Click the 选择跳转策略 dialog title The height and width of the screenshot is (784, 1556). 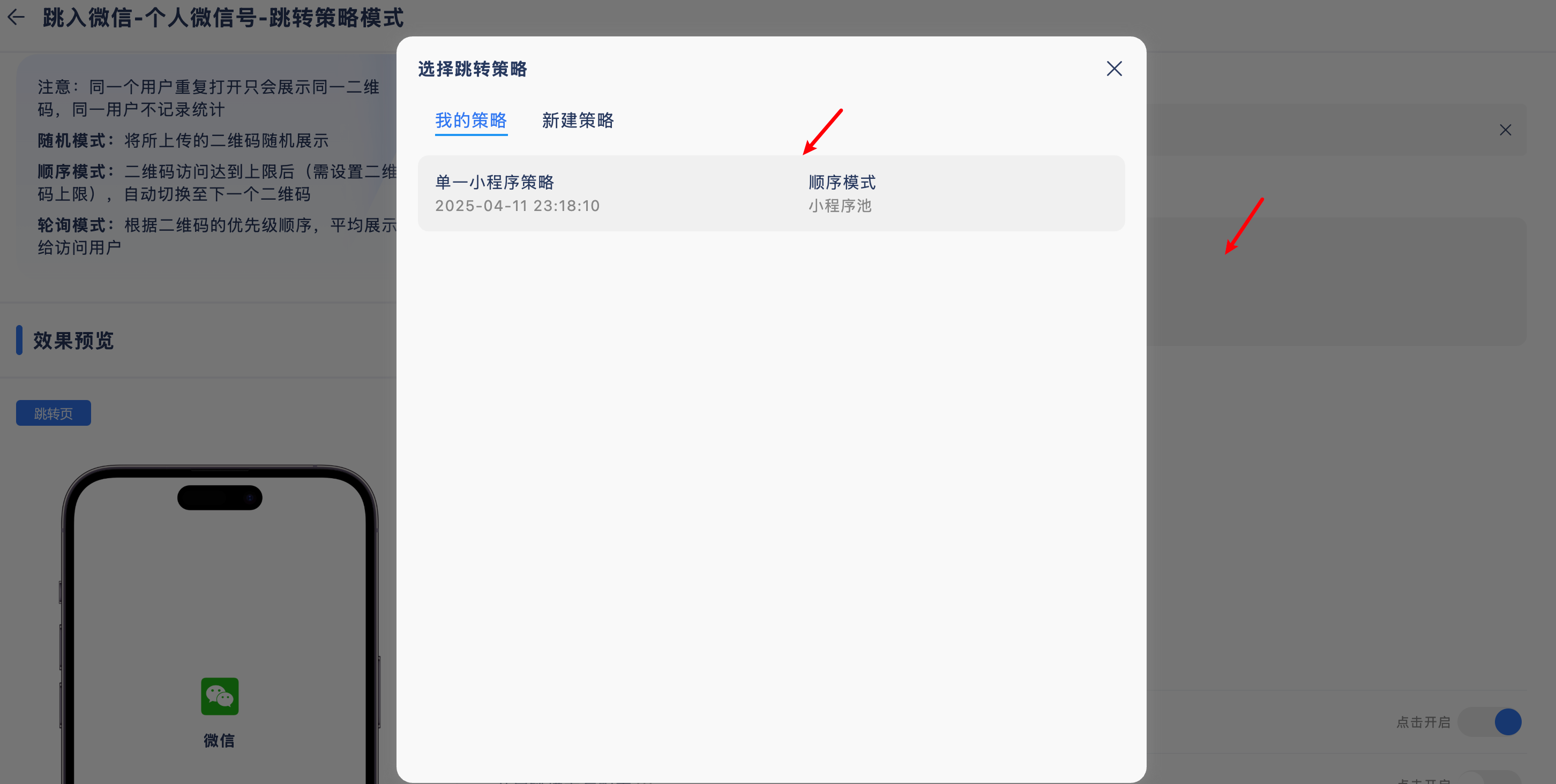473,69
